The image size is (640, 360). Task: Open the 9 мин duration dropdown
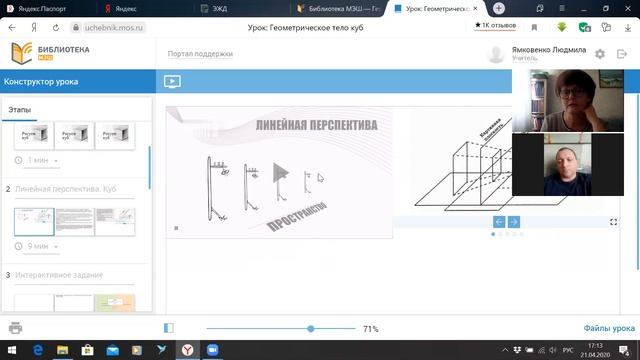pos(42,246)
